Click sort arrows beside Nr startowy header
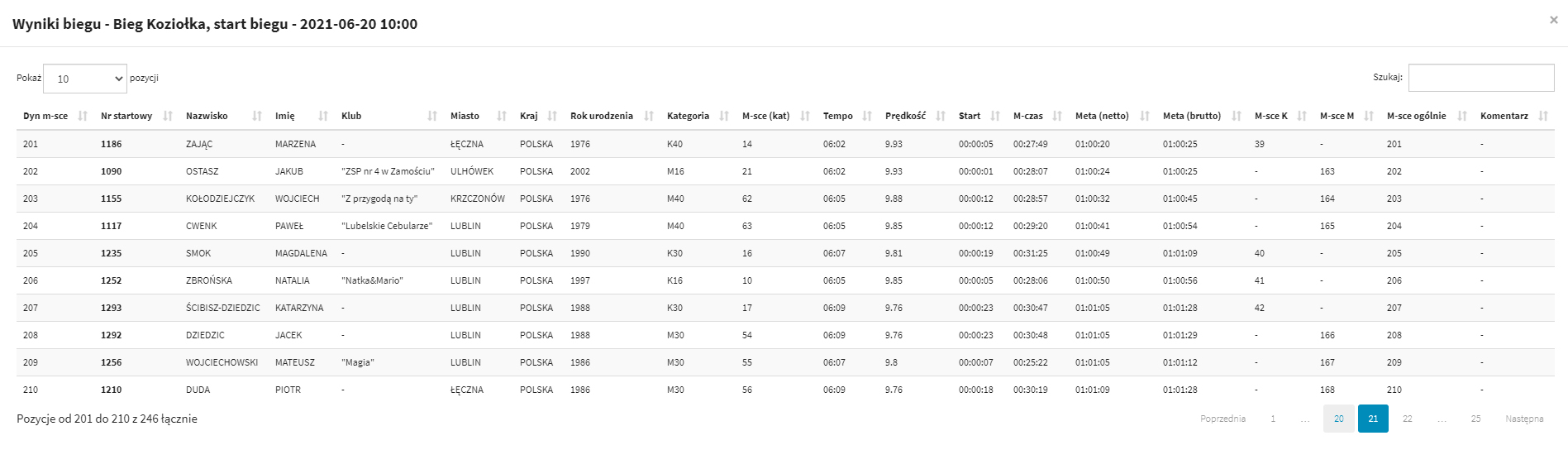The width and height of the screenshot is (1568, 450). [x=169, y=117]
